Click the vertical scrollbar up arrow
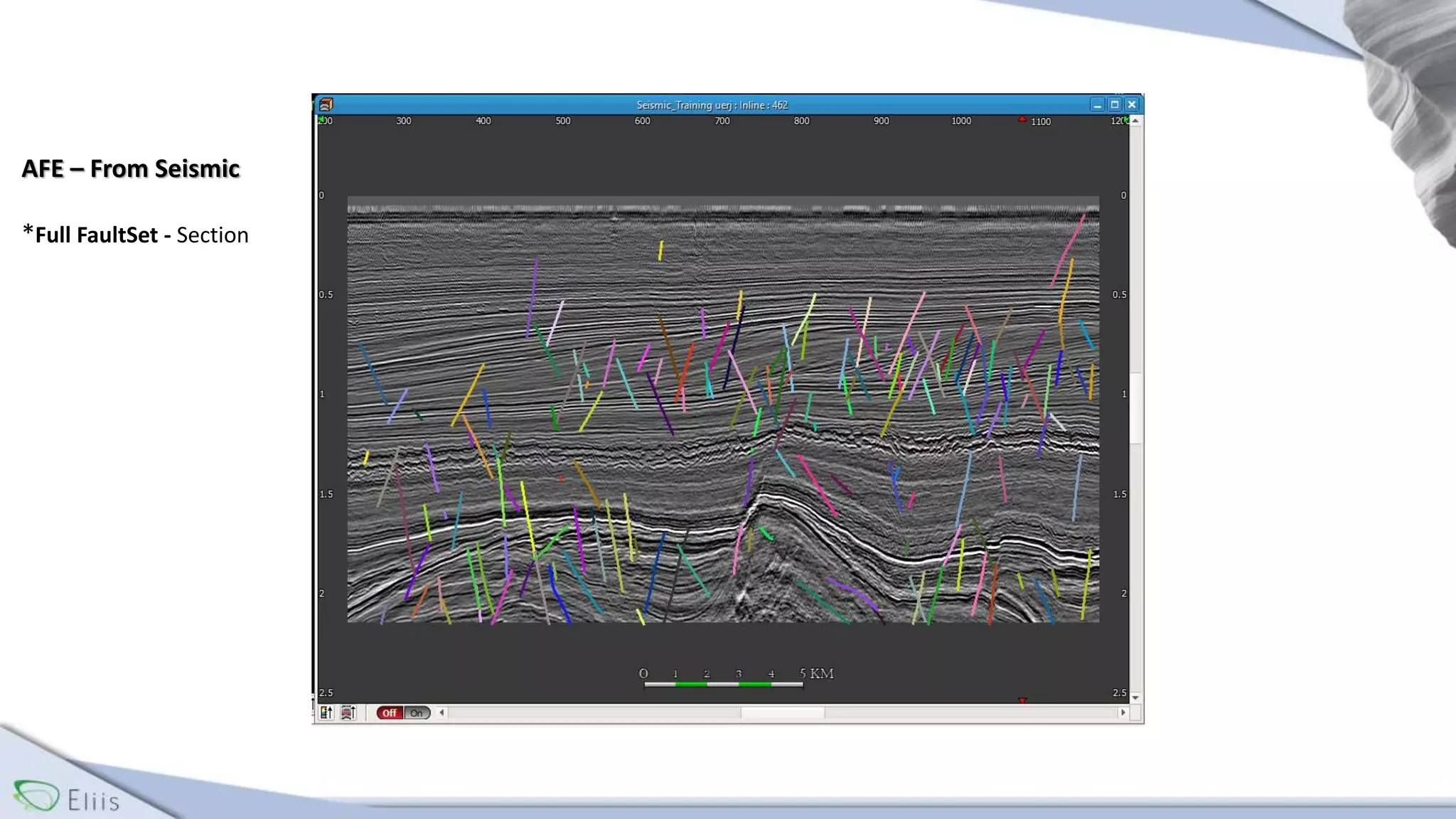1456x819 pixels. click(x=1135, y=121)
